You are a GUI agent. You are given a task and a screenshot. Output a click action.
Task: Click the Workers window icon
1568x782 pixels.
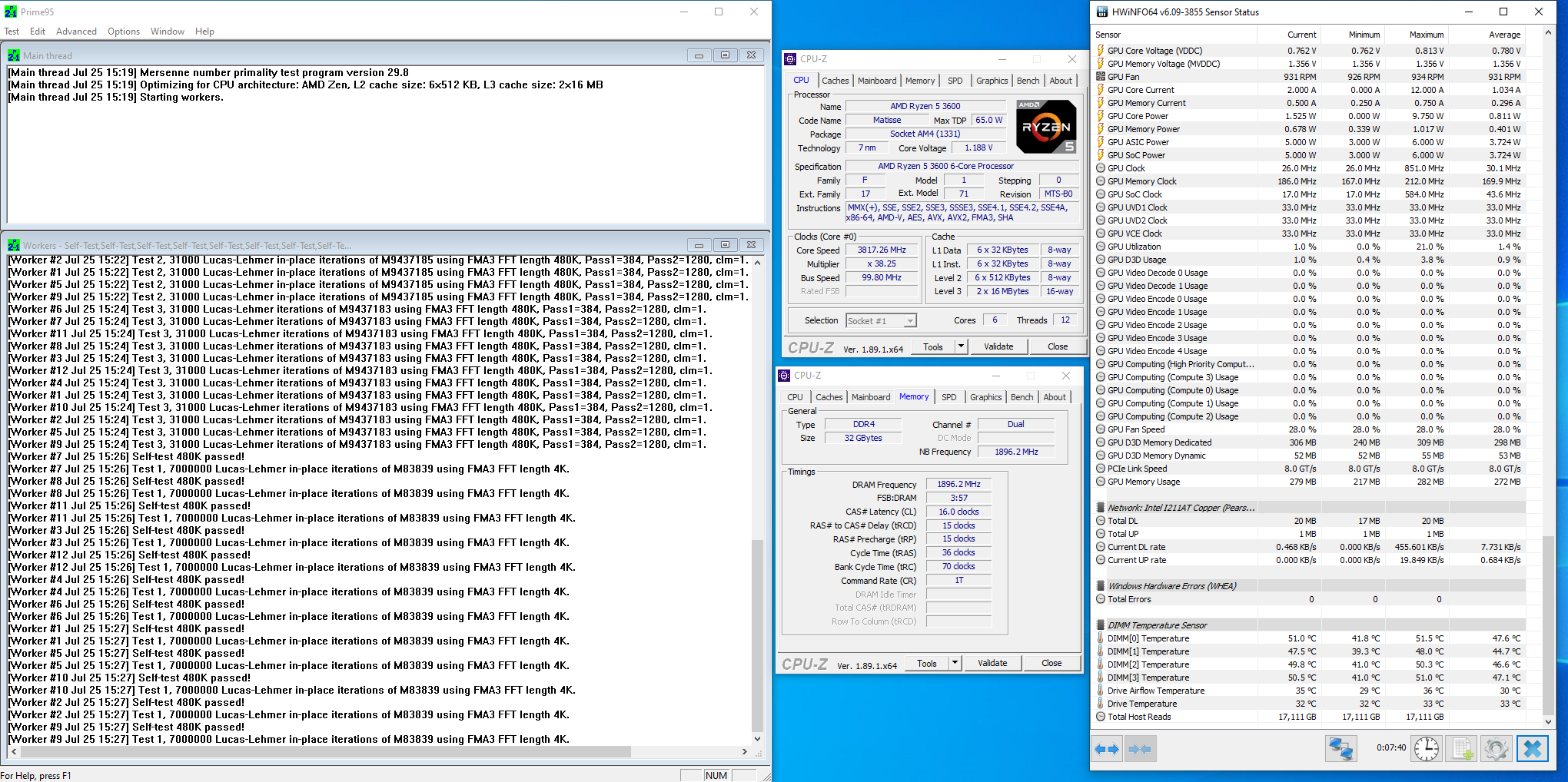pyautogui.click(x=14, y=245)
